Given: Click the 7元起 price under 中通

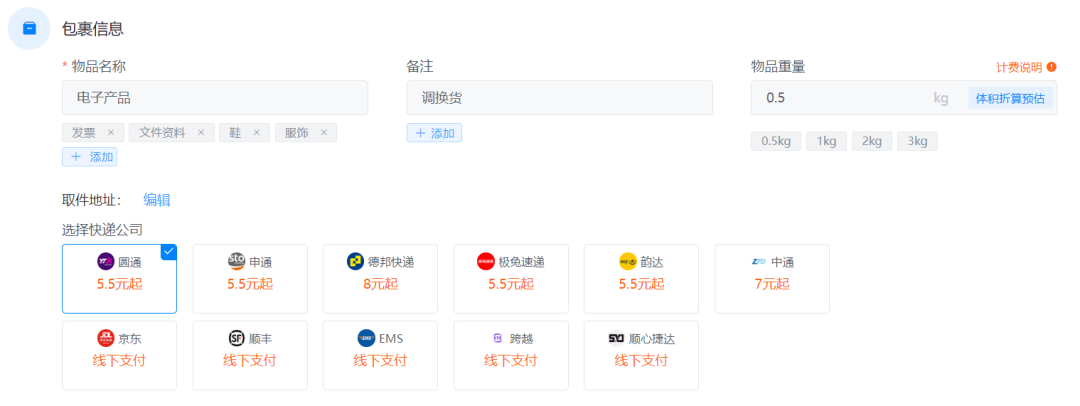Looking at the screenshot, I should (772, 284).
